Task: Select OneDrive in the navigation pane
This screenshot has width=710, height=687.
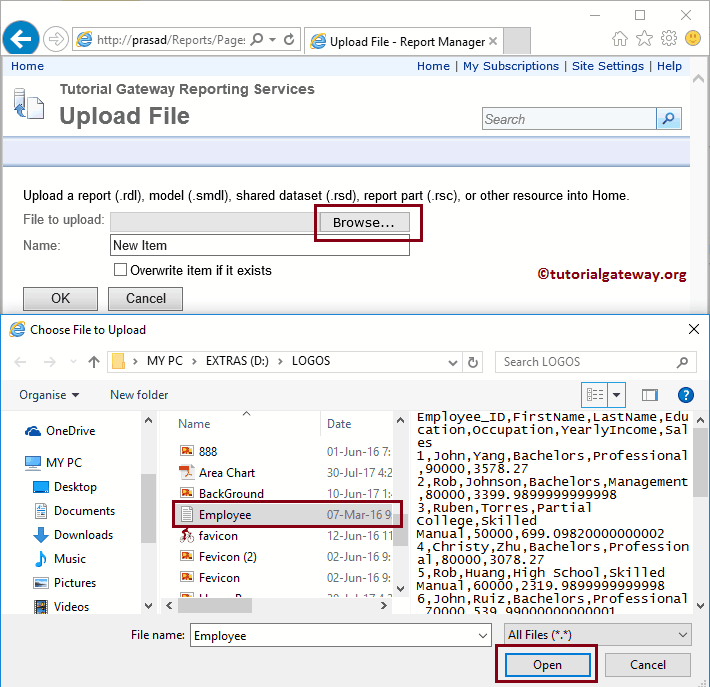Action: click(x=60, y=431)
